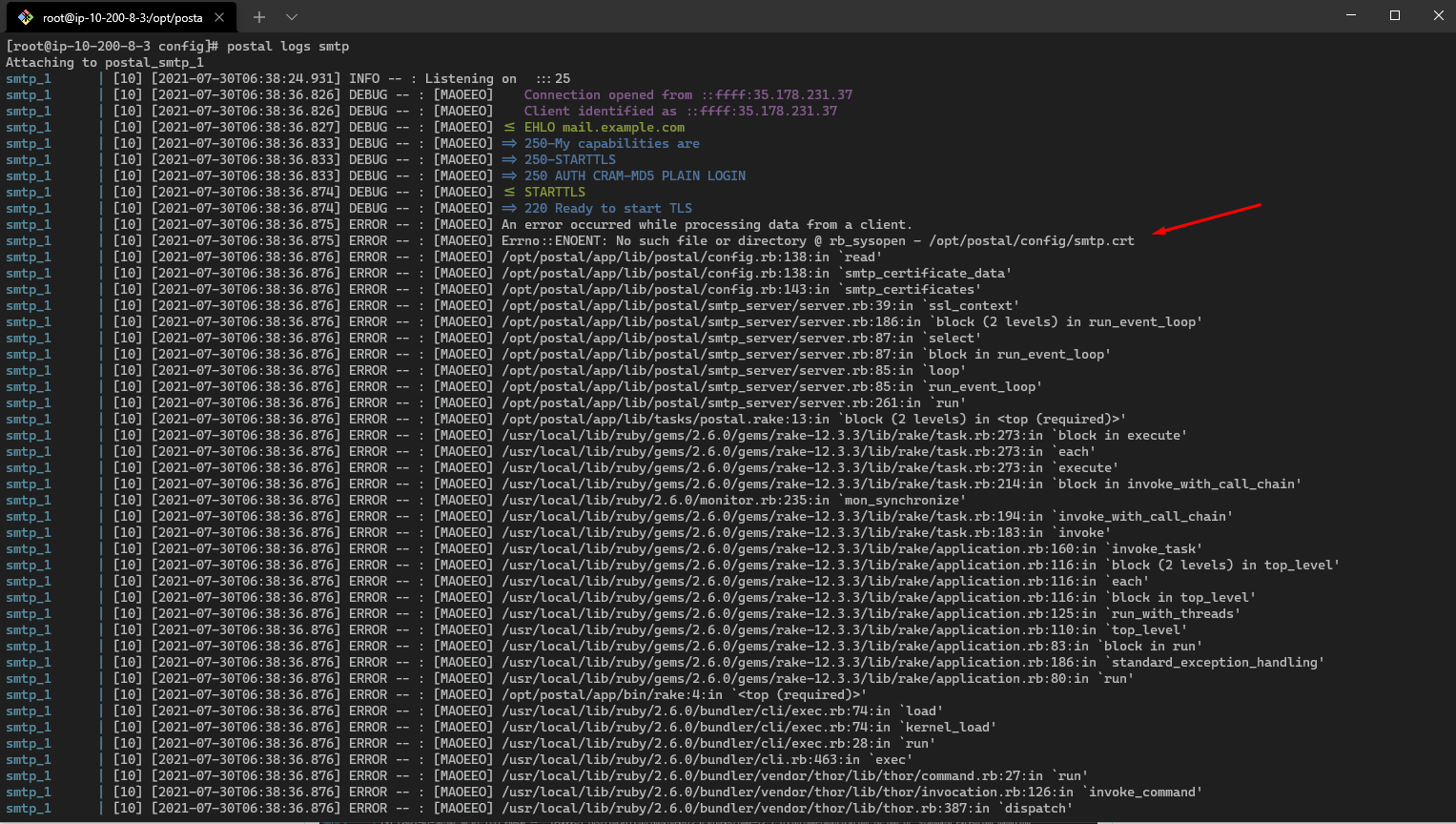Click the `smtp_certificate_data' trace line
Image resolution: width=1456 pixels, height=824 pixels.
(757, 273)
